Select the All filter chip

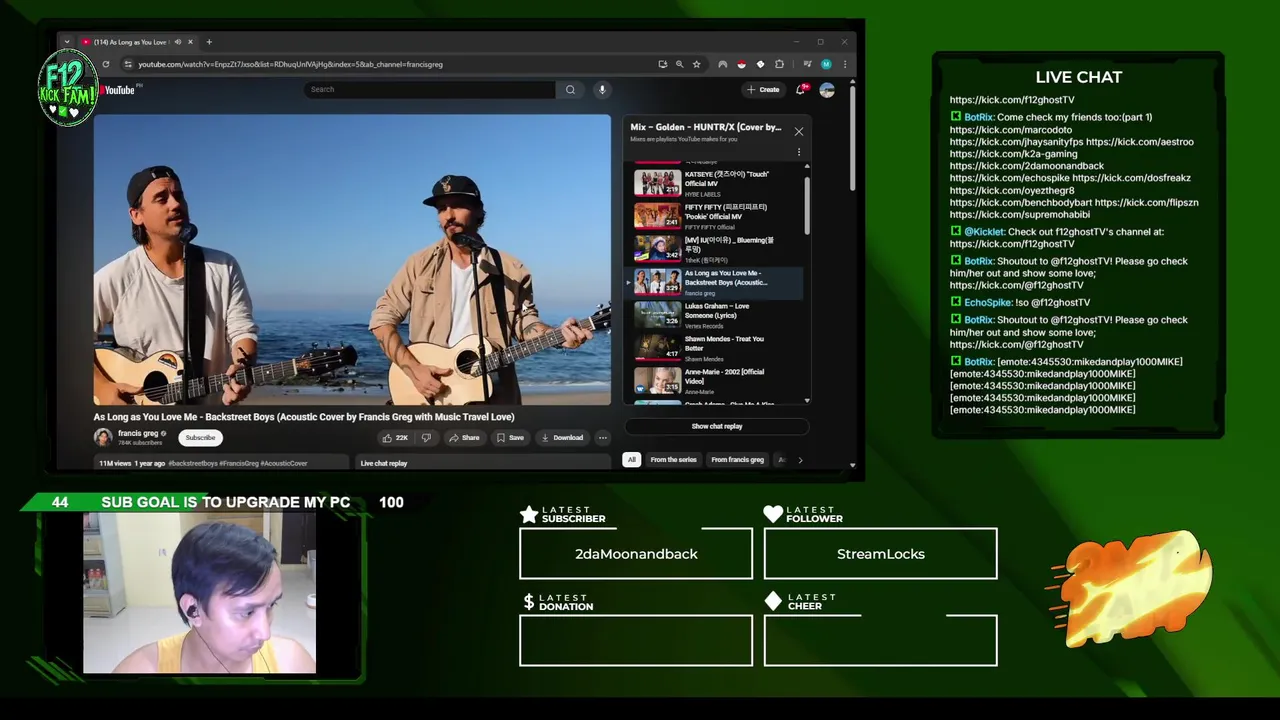pos(631,460)
